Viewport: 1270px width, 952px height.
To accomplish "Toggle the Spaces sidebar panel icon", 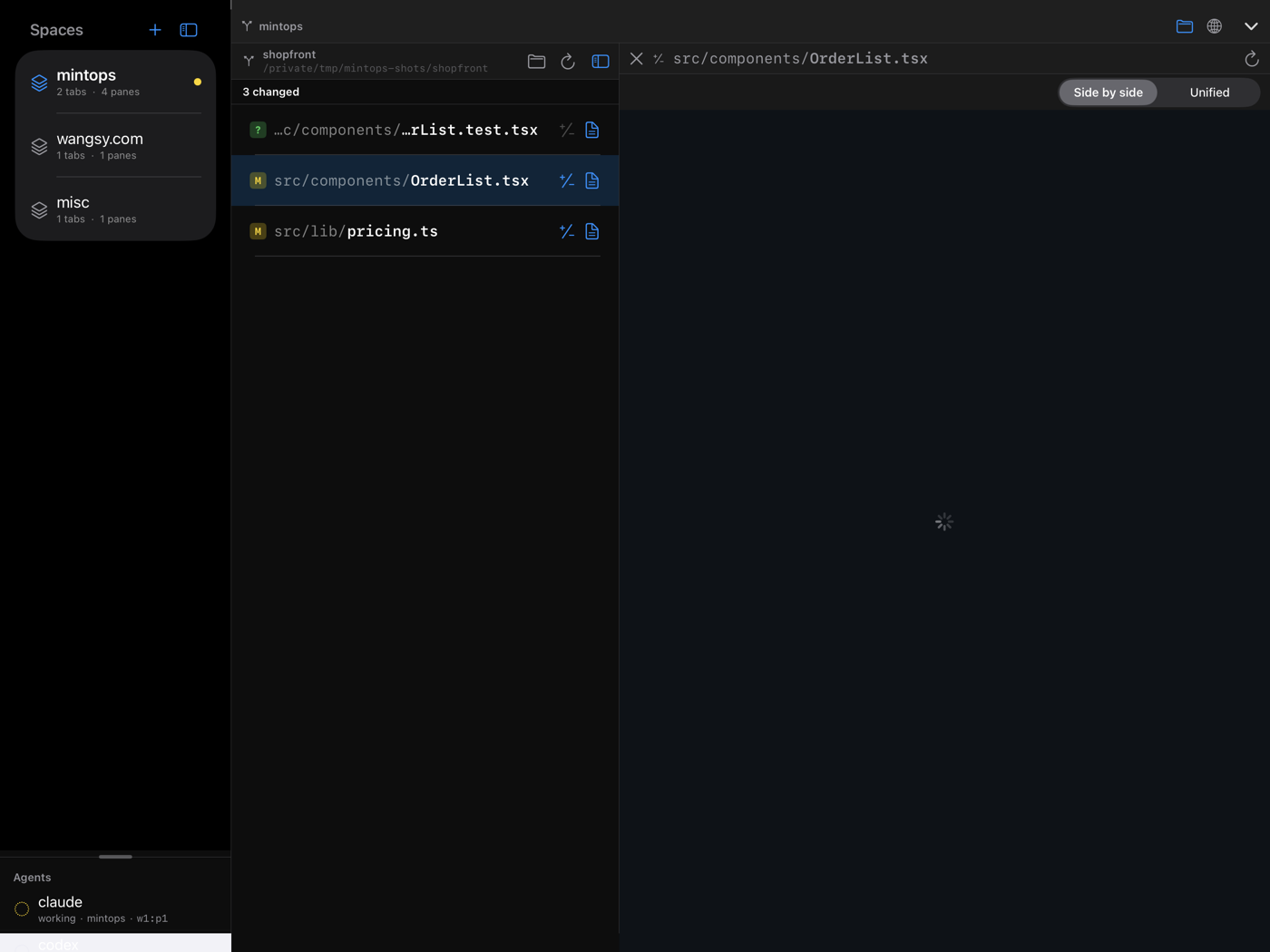I will tap(189, 30).
